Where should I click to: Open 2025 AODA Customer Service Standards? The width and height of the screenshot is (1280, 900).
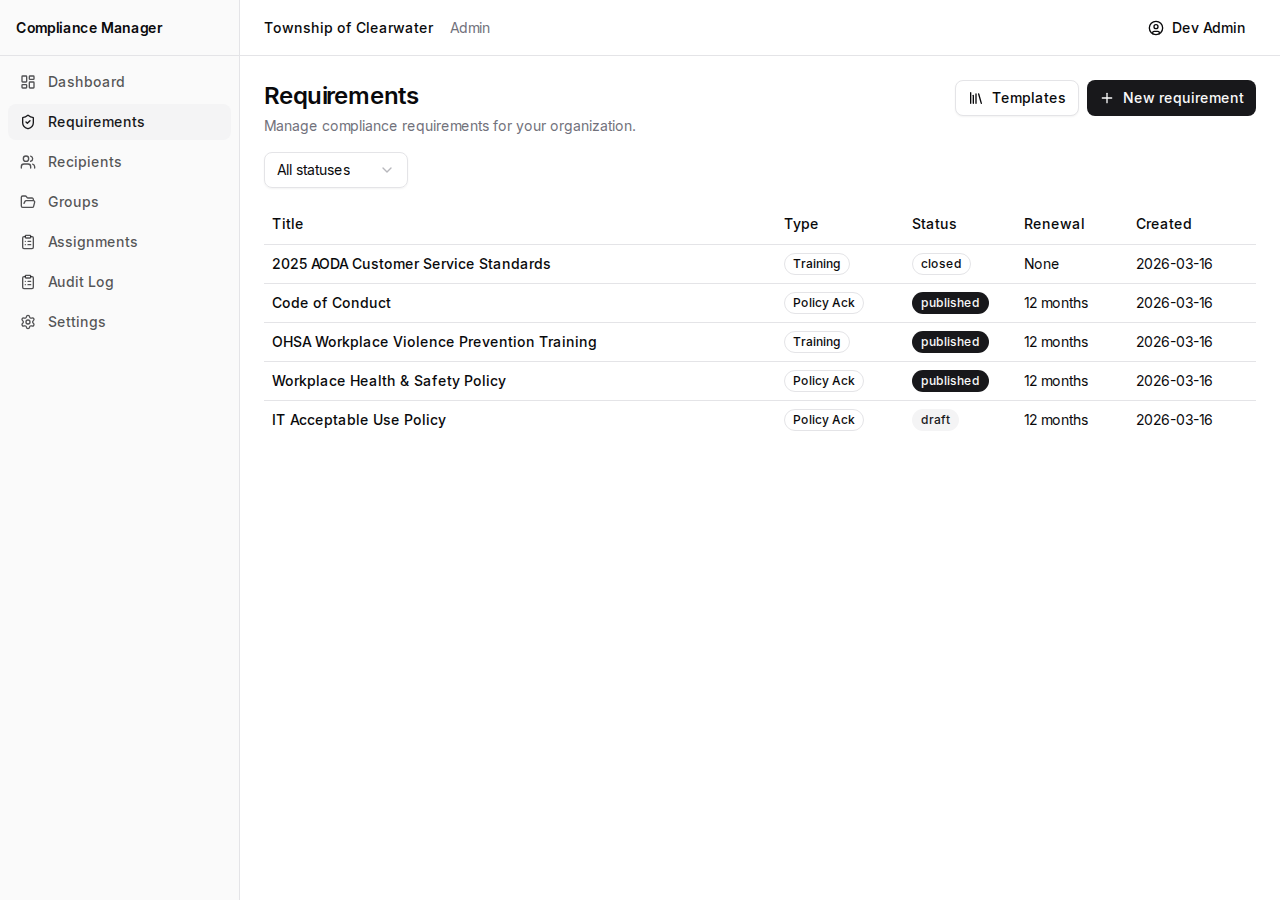[x=411, y=264]
